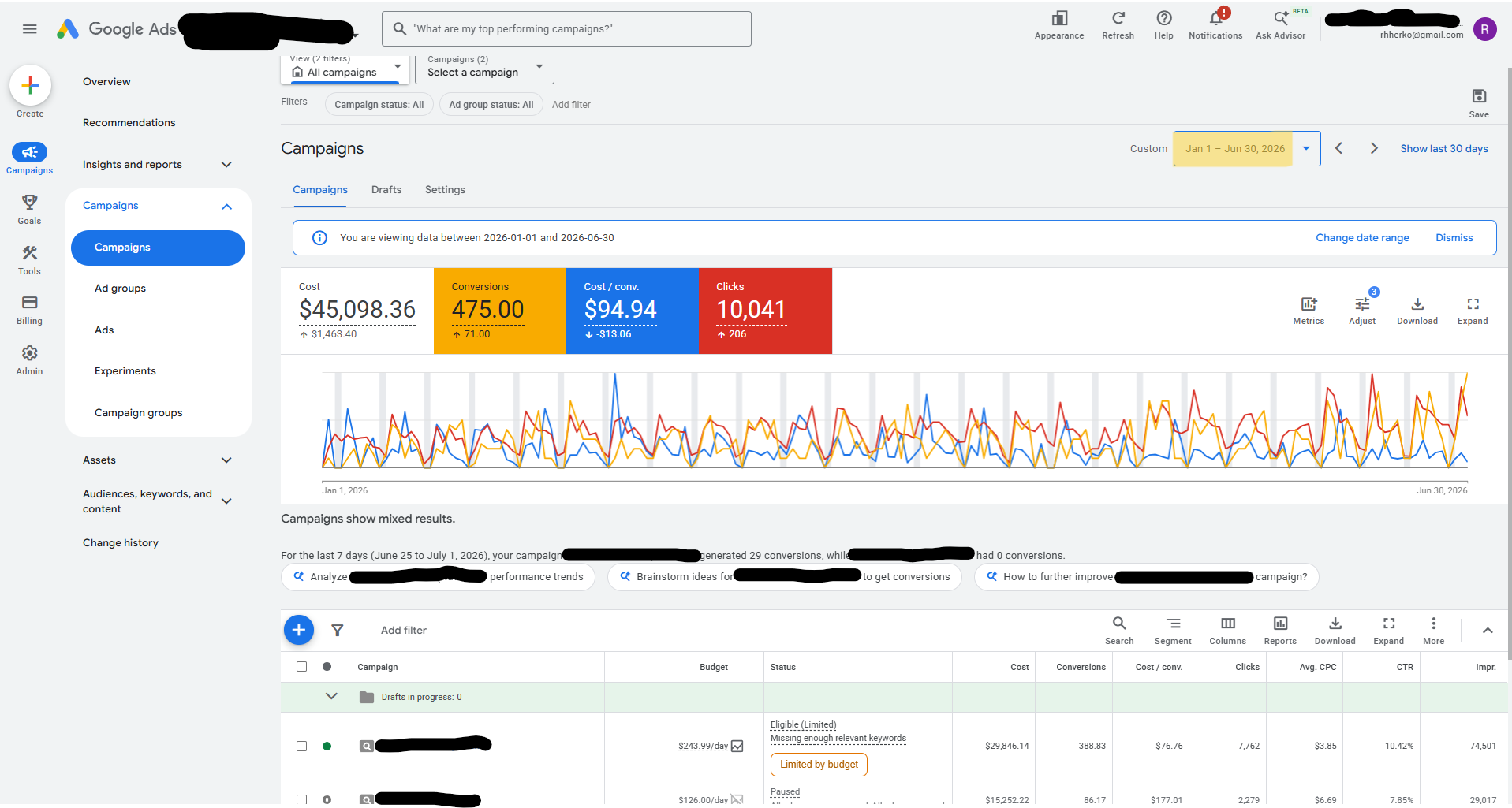The width and height of the screenshot is (1512, 808).
Task: Click the Limited by budget button
Action: click(819, 765)
